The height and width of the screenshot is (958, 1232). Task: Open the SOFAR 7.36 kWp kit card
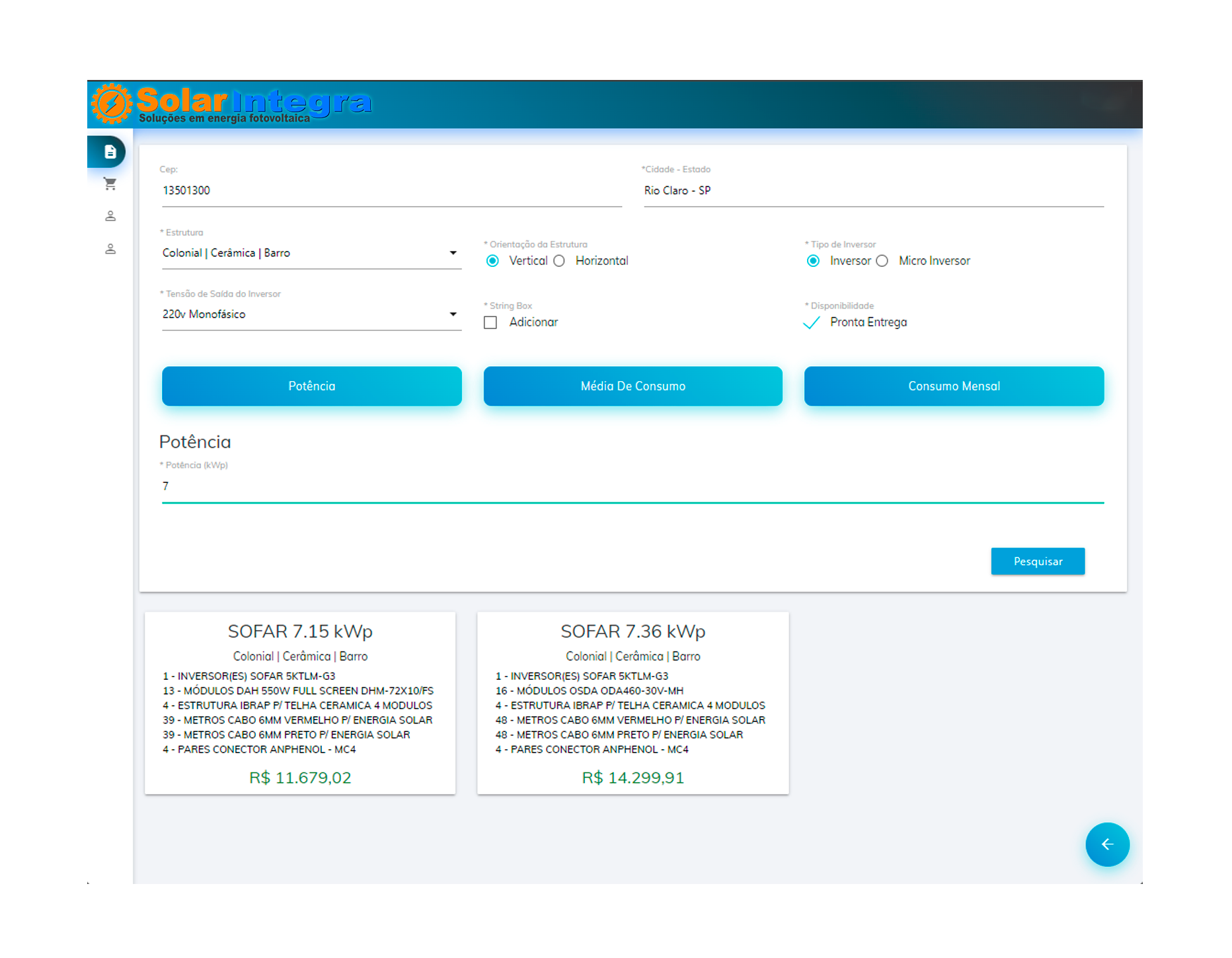point(633,703)
